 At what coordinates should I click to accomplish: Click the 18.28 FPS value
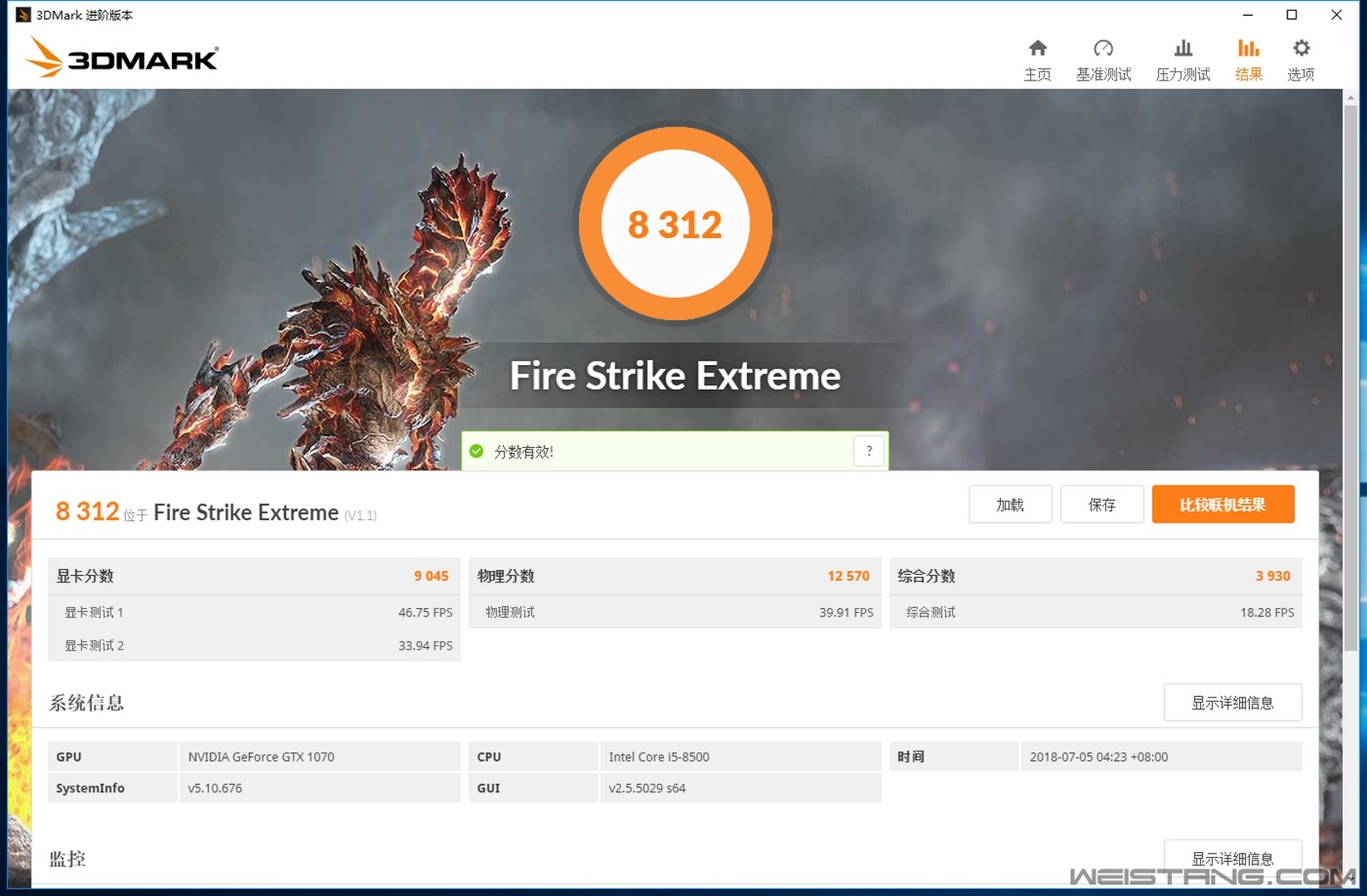coord(1267,612)
